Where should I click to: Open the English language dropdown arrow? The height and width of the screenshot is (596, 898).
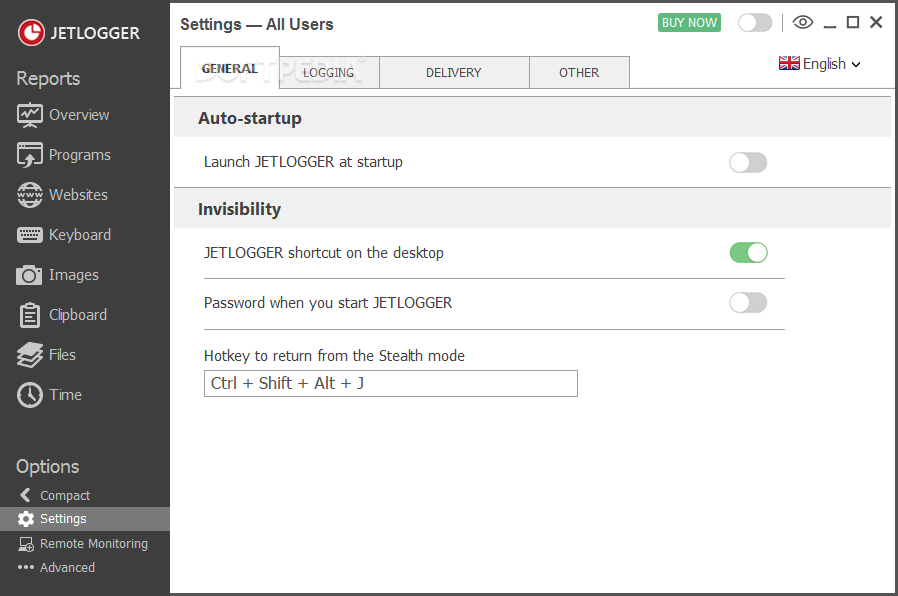(x=856, y=64)
